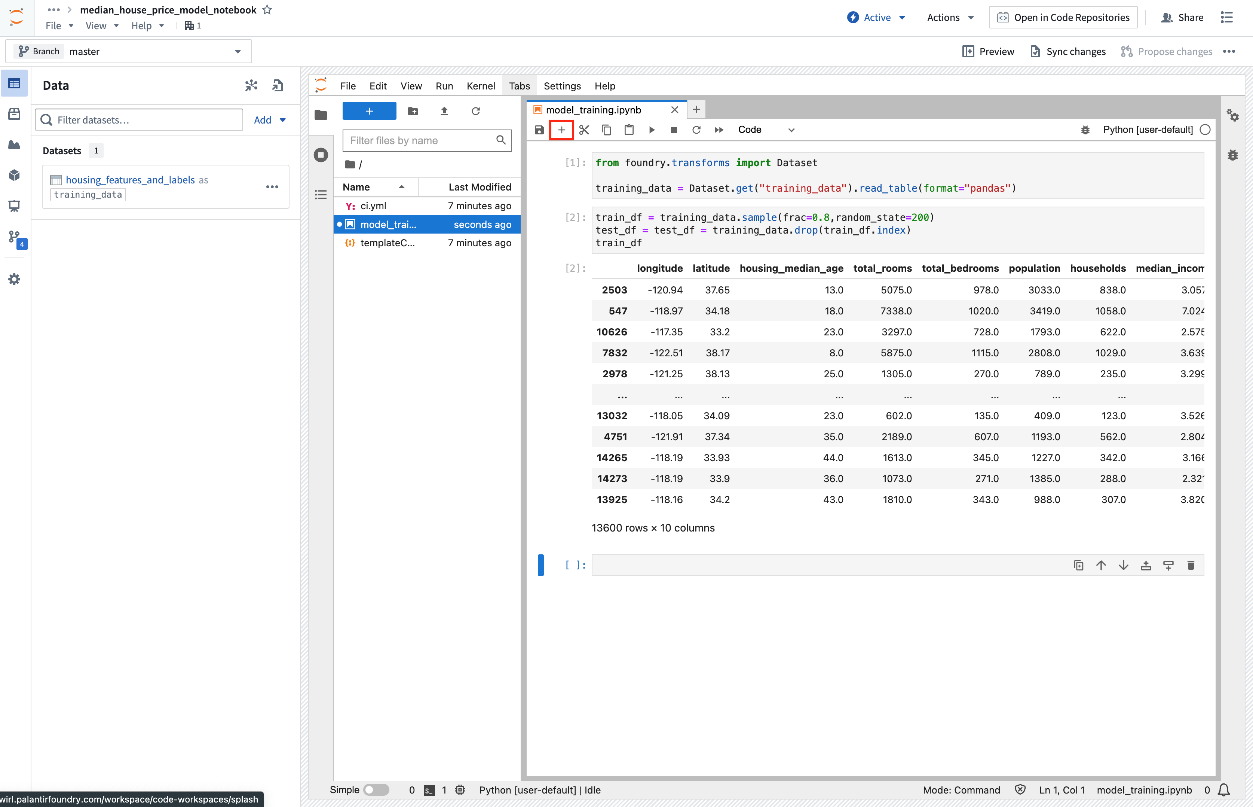Click Sync changes
1253x807 pixels.
1067,51
